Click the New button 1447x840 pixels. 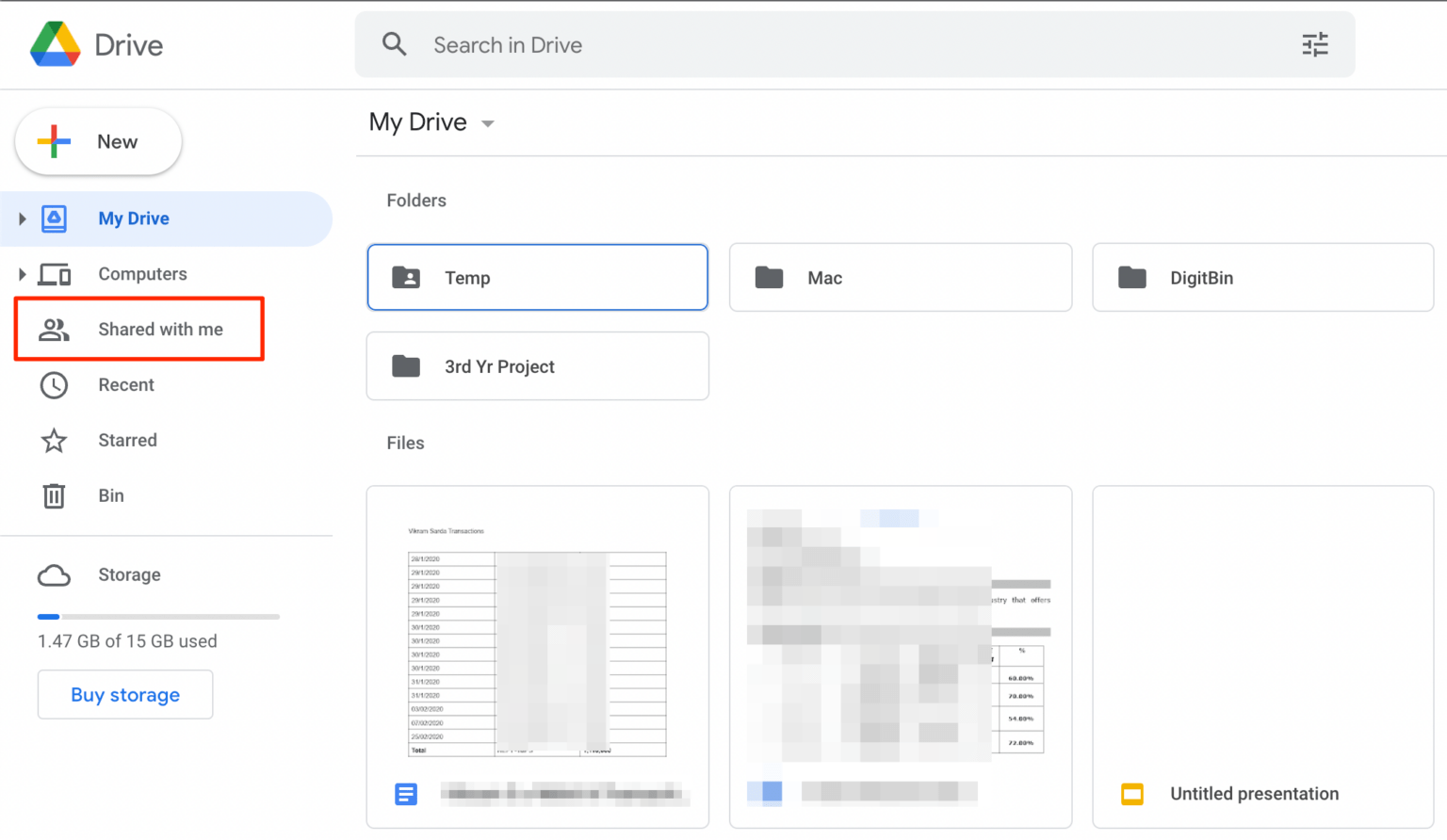coord(98,141)
